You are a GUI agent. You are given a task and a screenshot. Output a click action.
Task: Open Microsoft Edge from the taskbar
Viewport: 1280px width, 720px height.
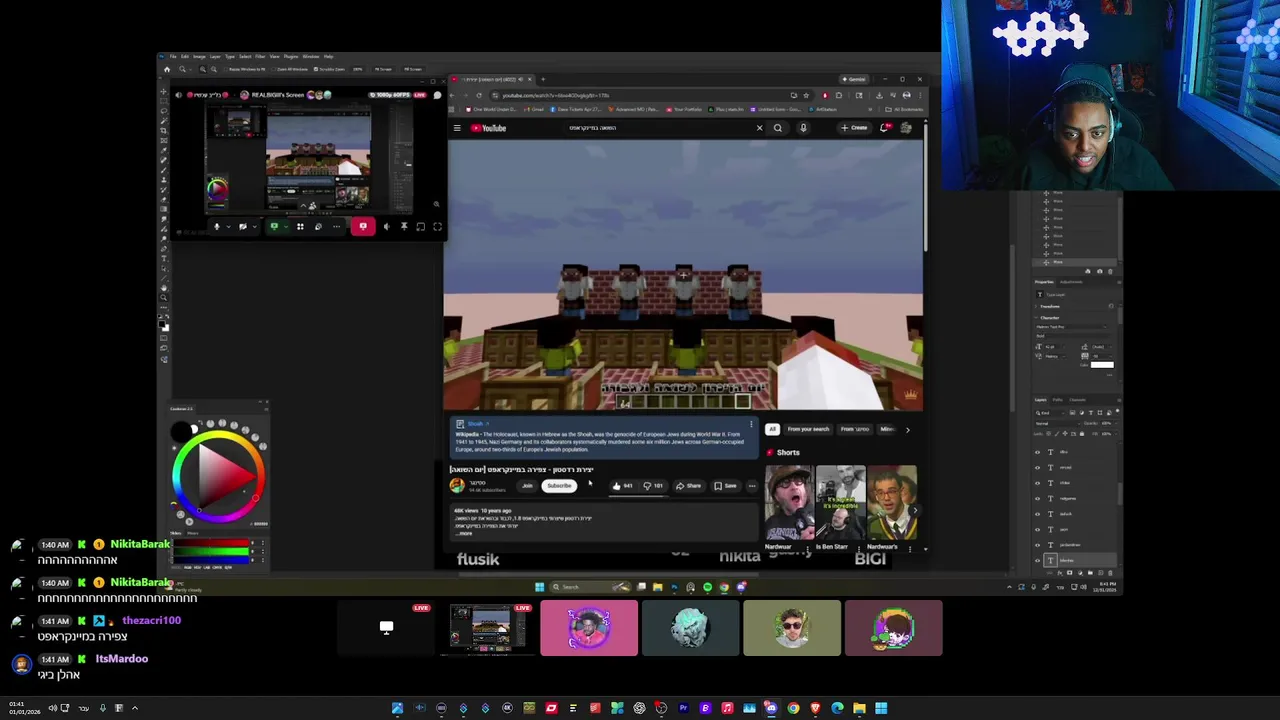click(837, 708)
